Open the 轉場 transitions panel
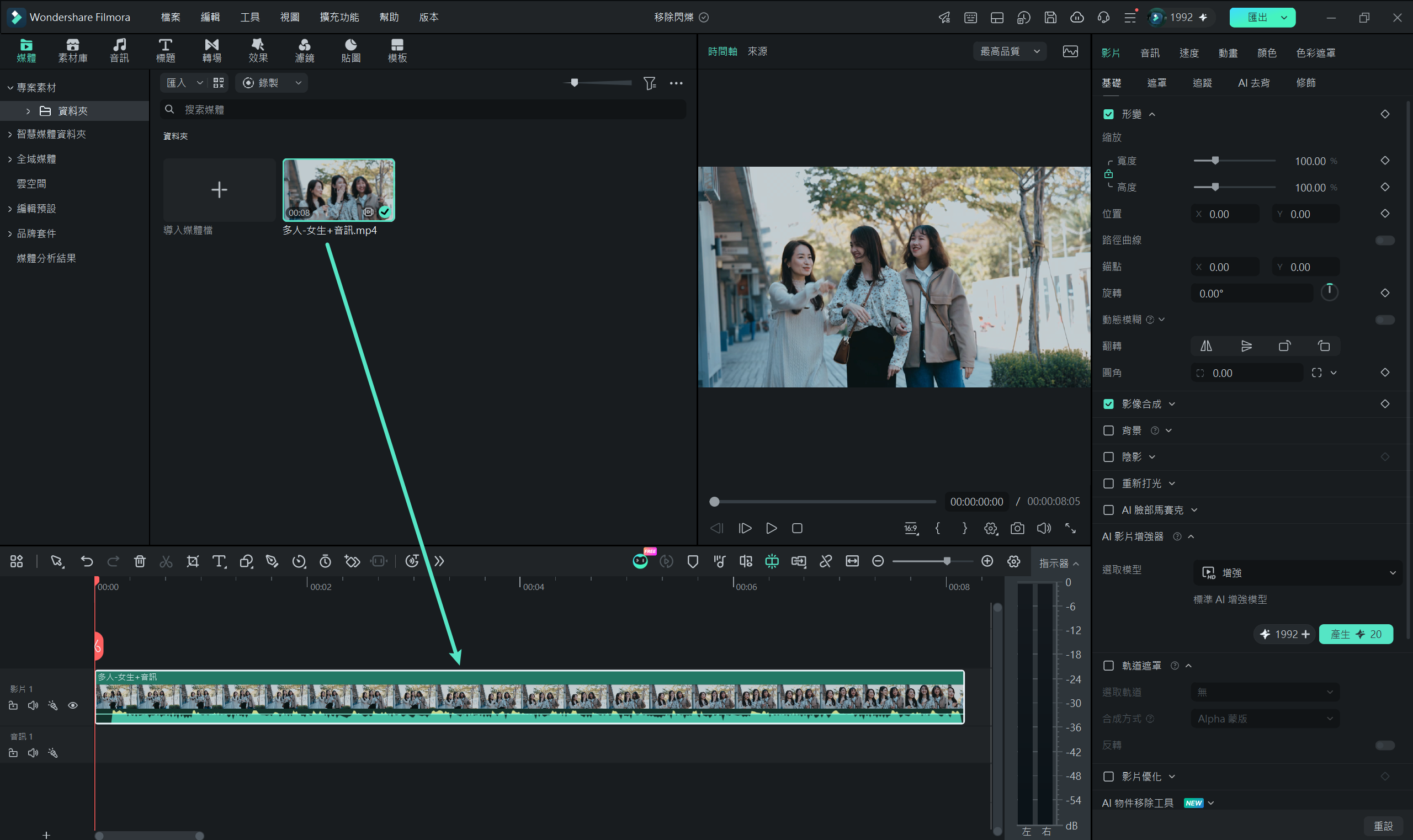 [x=212, y=50]
